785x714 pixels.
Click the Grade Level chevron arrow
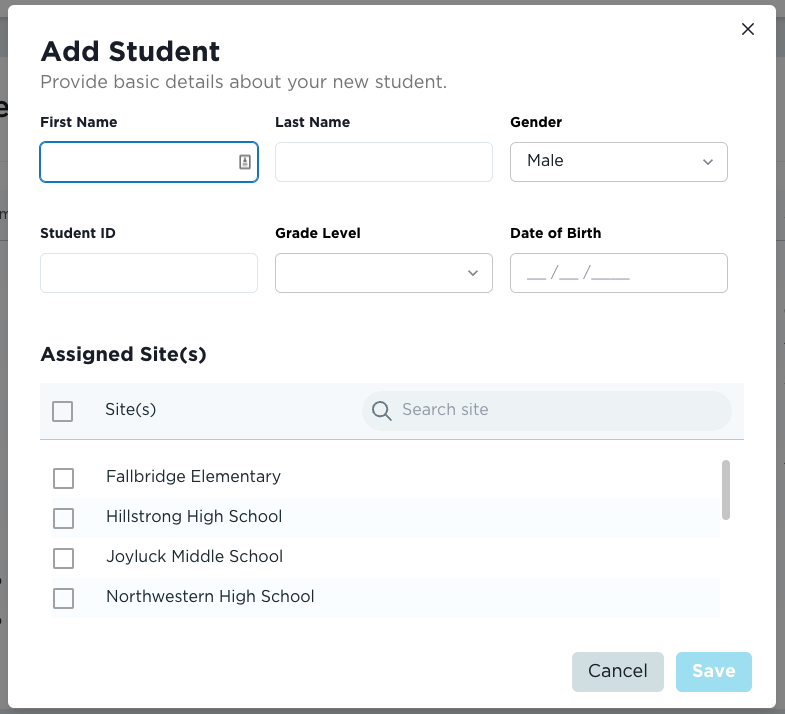473,273
